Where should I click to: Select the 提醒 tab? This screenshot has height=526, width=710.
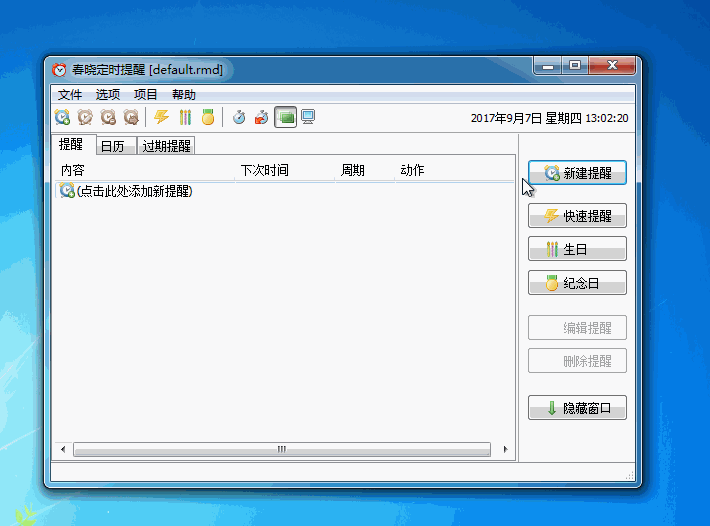(73, 144)
